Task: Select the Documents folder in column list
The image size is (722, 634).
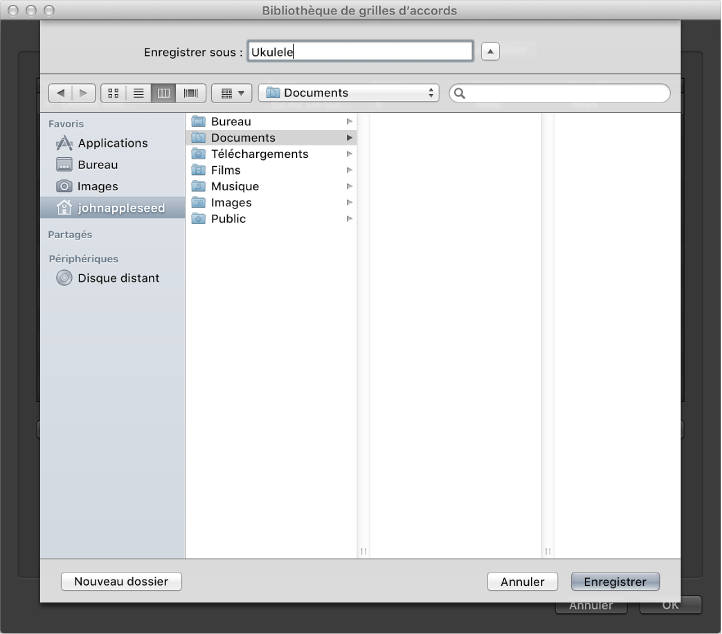Action: (x=272, y=138)
